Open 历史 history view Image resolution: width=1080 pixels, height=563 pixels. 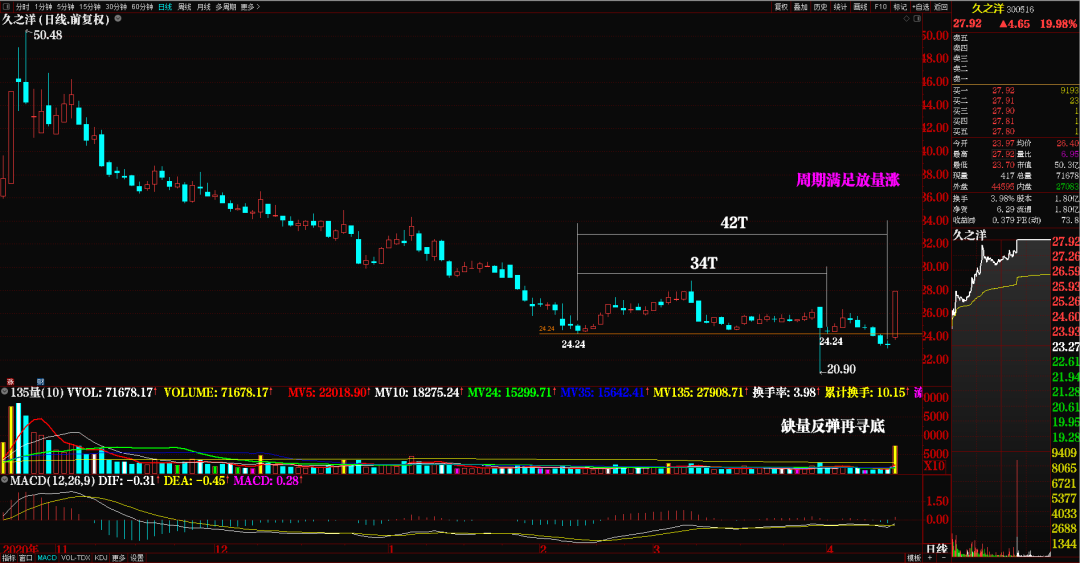tap(820, 7)
